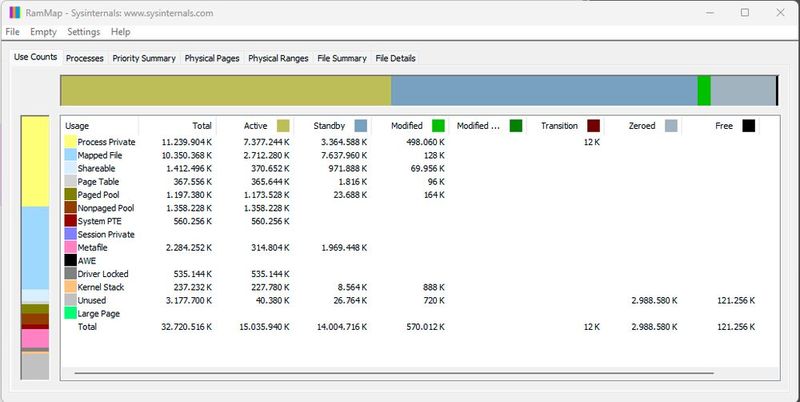Click the Zeroed gray-blue swatch in header
The image size is (800, 402).
coord(671,125)
